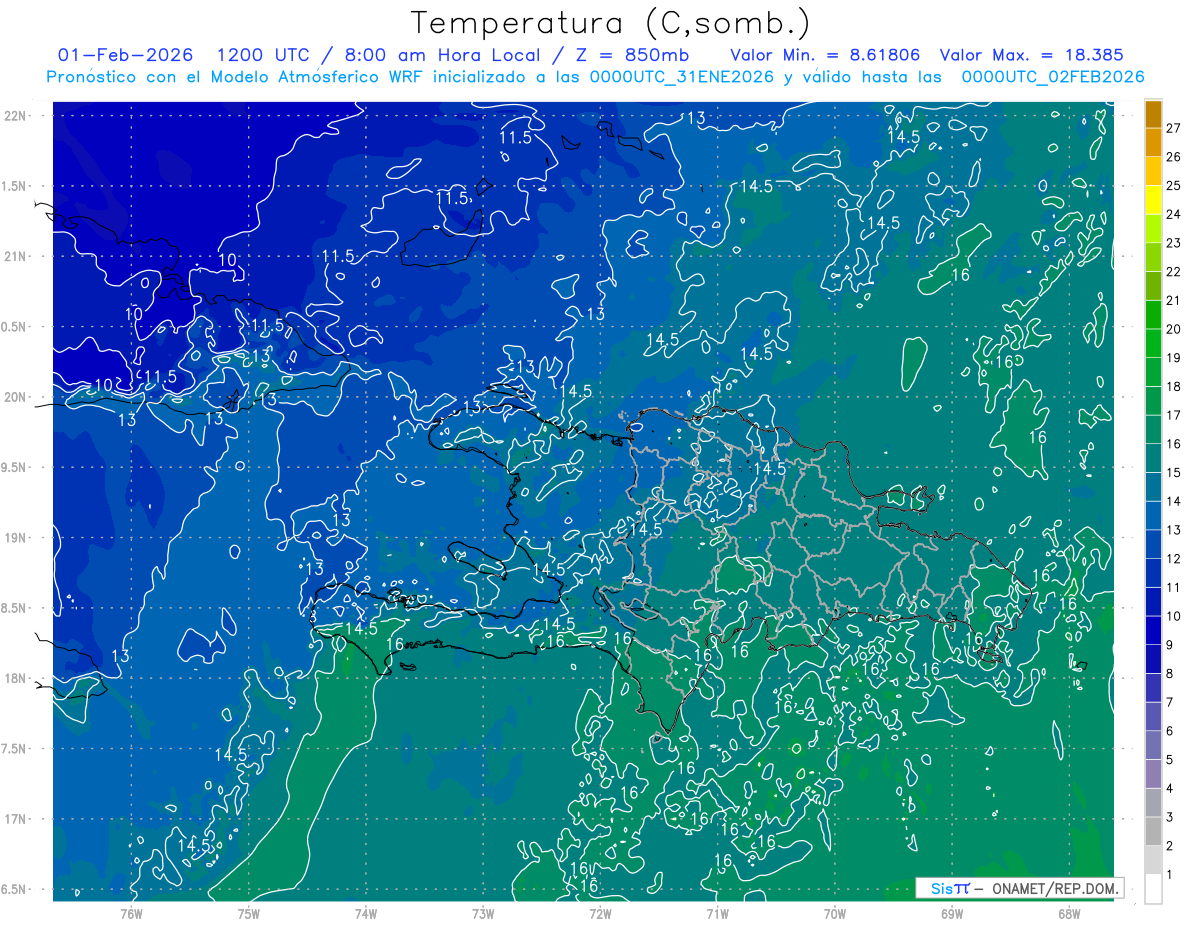Screen dimensions: 1200x927
Task: Click the clipped latitude label "6.5N"
Action: point(14,889)
